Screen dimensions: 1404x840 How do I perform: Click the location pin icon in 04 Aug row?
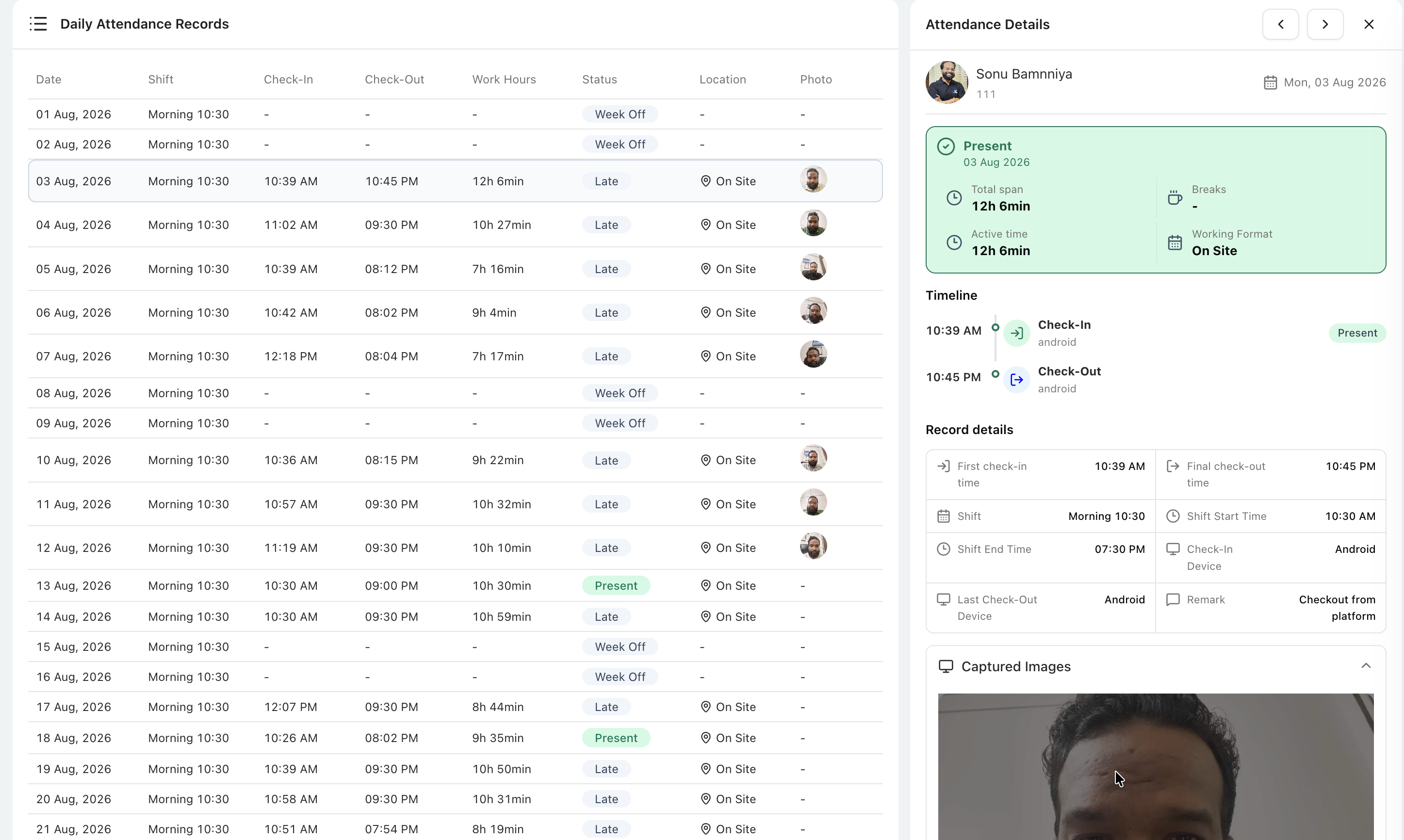click(705, 225)
